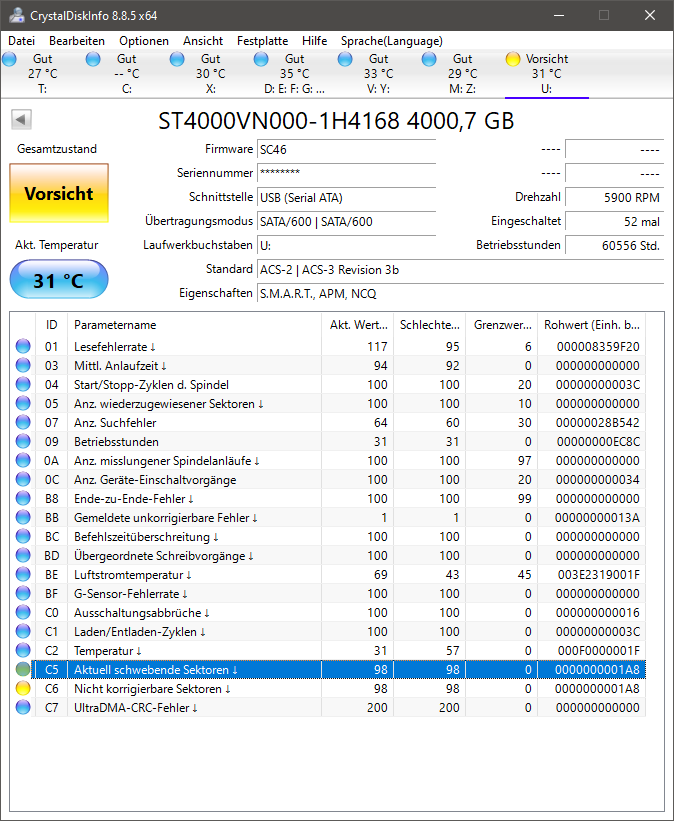
Task: Select disk U: with Vorsicht status
Action: [546, 74]
